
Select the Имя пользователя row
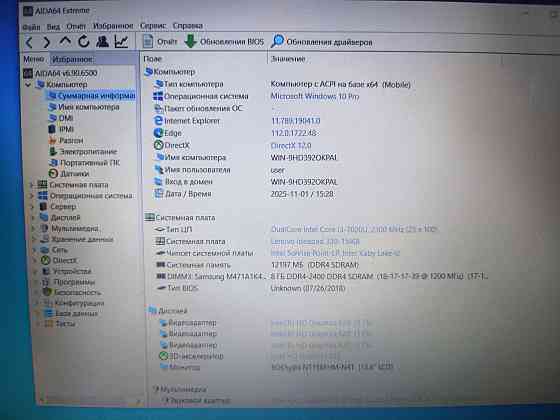click(x=220, y=170)
